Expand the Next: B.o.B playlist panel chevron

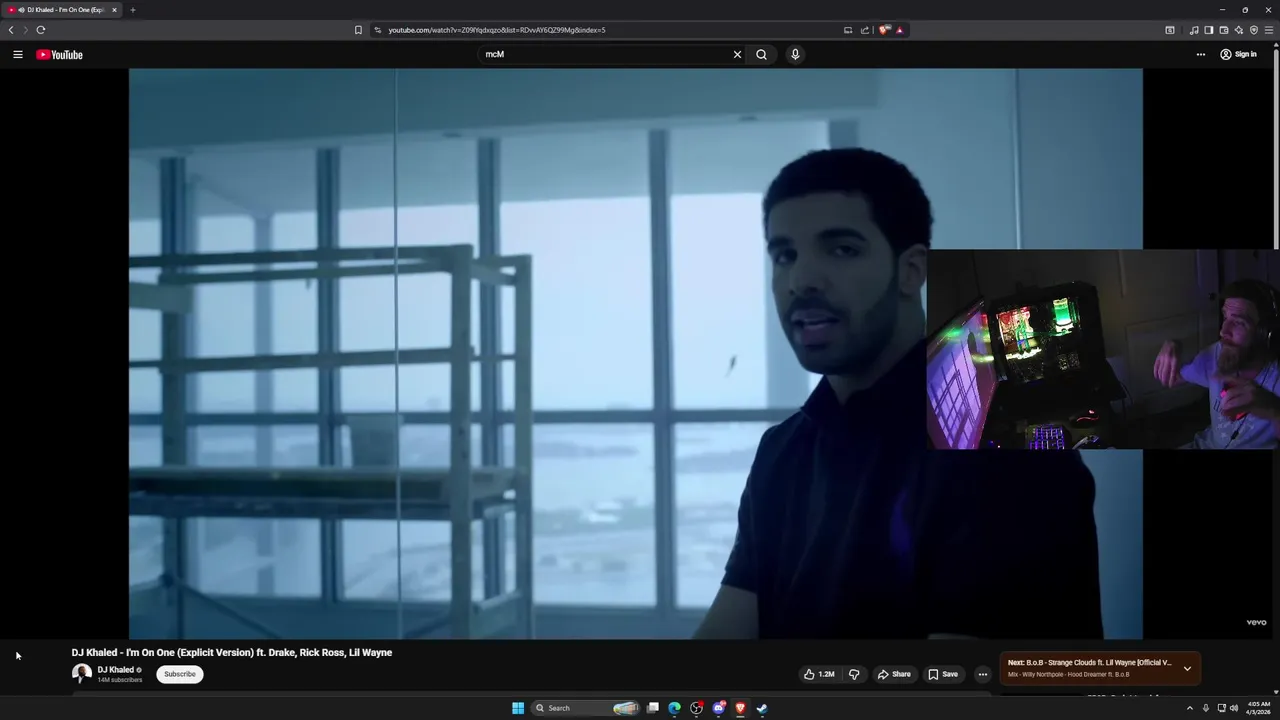tap(1187, 668)
